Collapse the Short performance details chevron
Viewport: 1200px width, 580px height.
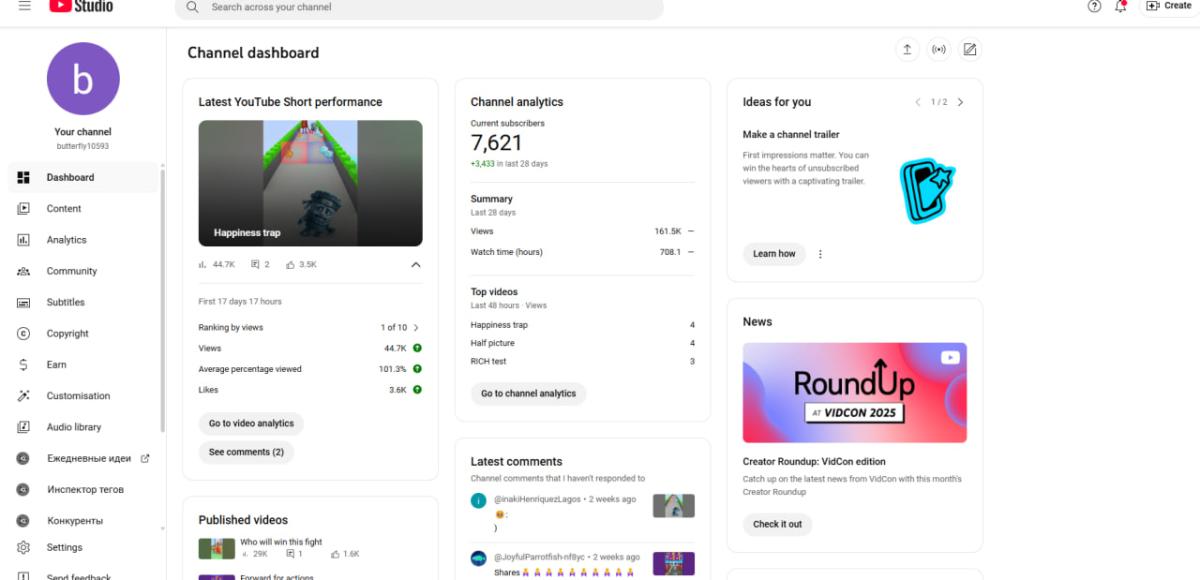click(x=416, y=265)
